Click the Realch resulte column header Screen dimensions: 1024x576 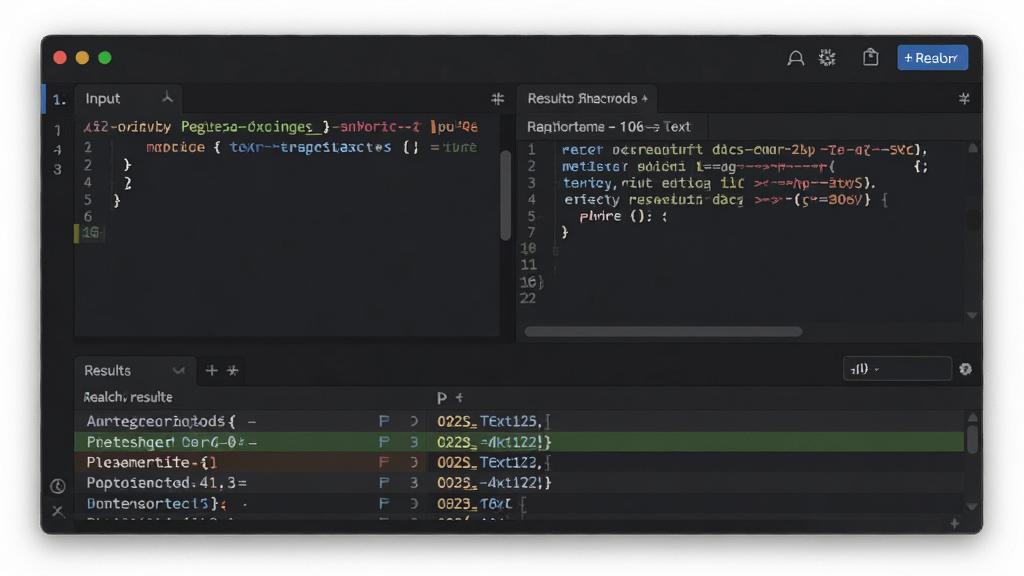point(128,397)
